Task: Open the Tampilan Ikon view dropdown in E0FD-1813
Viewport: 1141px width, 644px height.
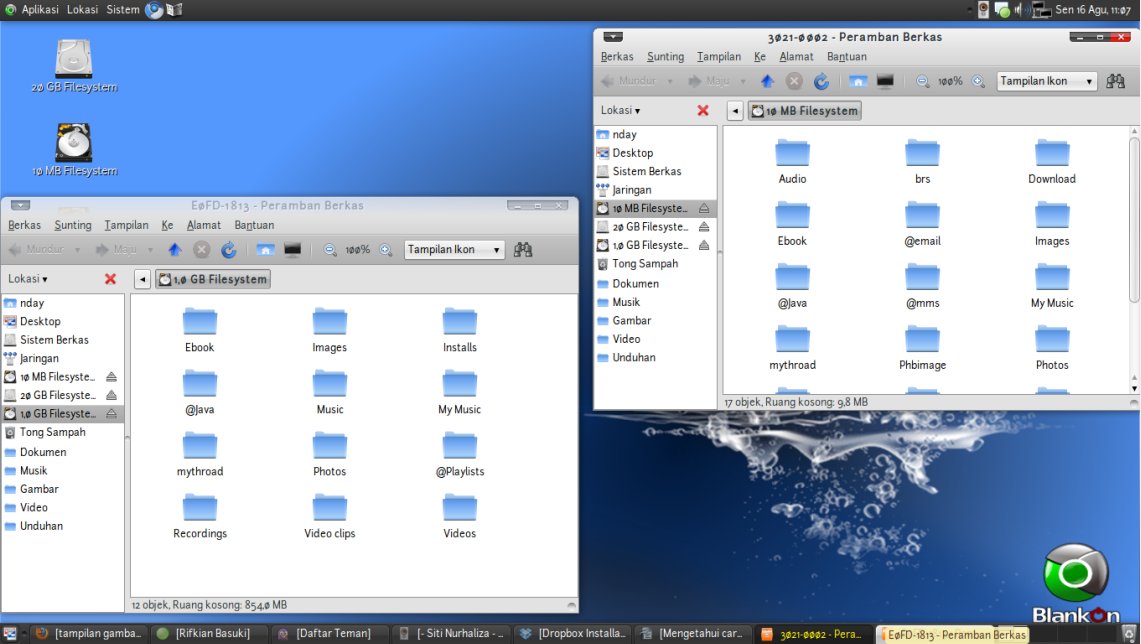Action: (x=454, y=250)
